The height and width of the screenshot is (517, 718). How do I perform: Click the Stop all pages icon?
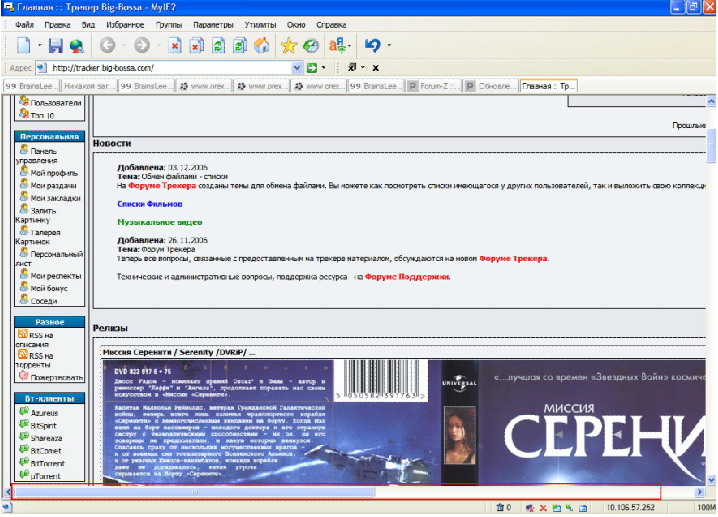point(197,45)
